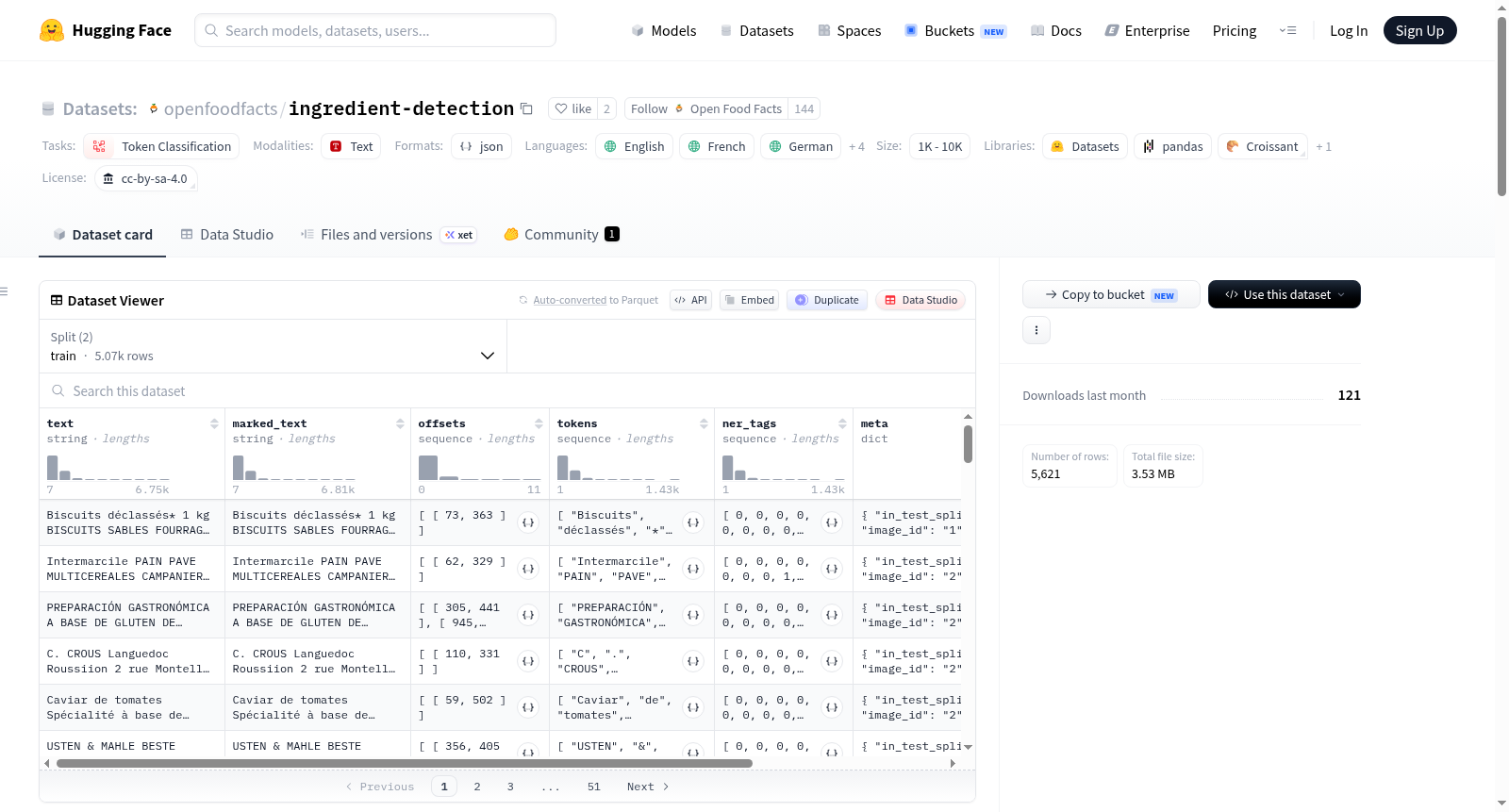Go to Models in top navigation
1509x812 pixels.
point(663,30)
